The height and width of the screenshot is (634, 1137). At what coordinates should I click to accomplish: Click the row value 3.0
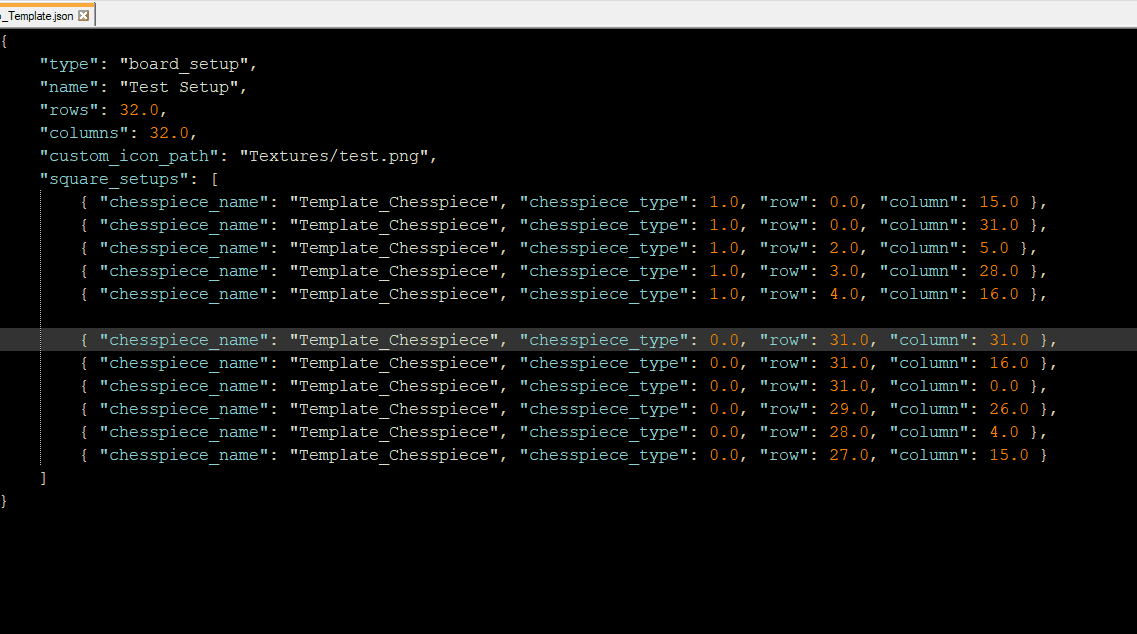coord(844,271)
